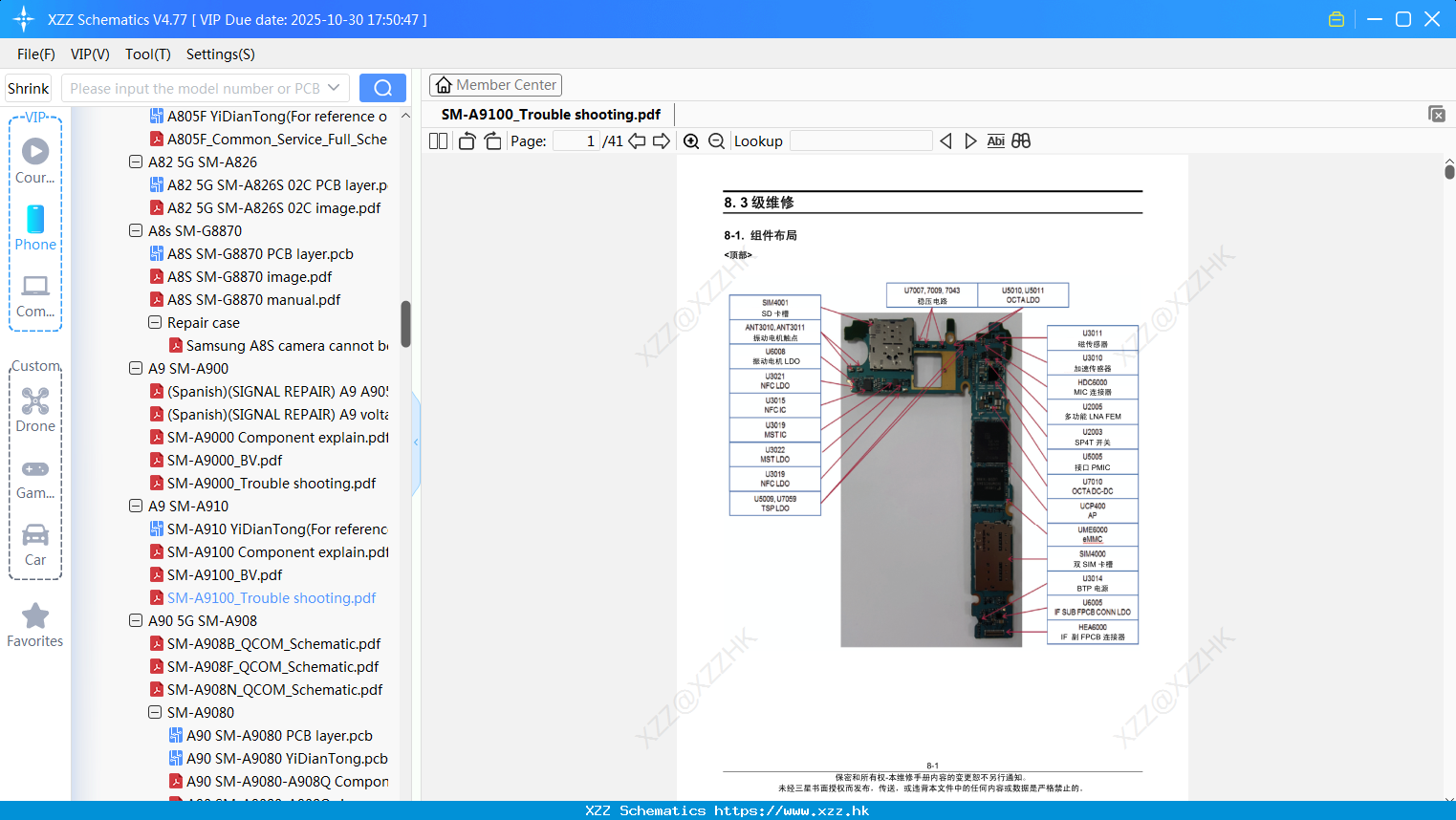Open SM-A908N_QCOM_Schematic.pdf
This screenshot has width=1456, height=820.
tap(266, 689)
